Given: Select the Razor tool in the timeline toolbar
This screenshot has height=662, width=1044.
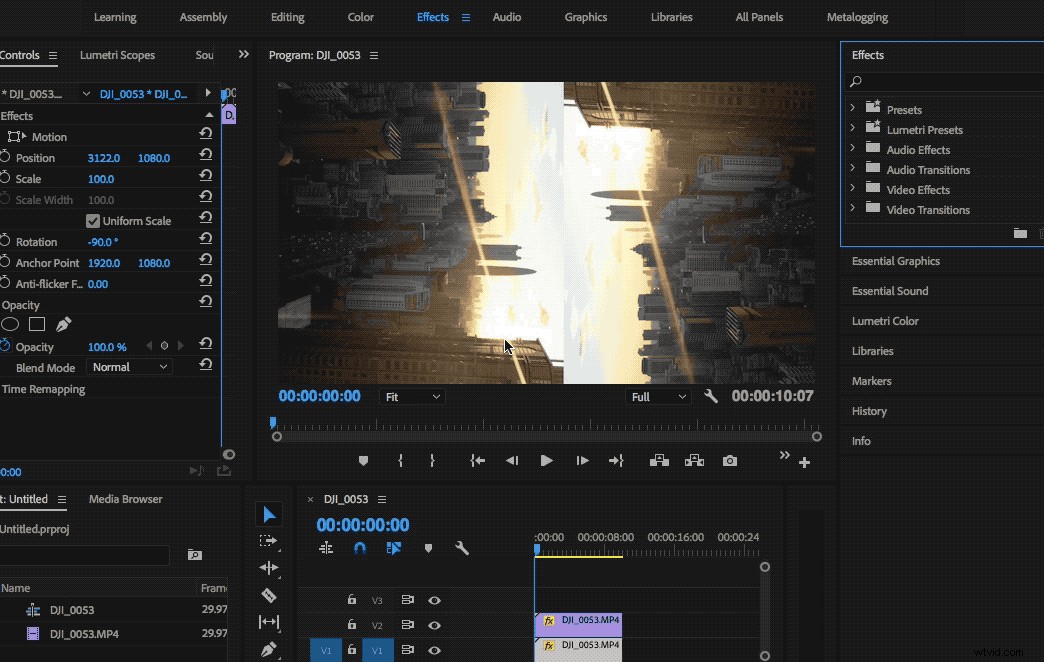Looking at the screenshot, I should [268, 595].
